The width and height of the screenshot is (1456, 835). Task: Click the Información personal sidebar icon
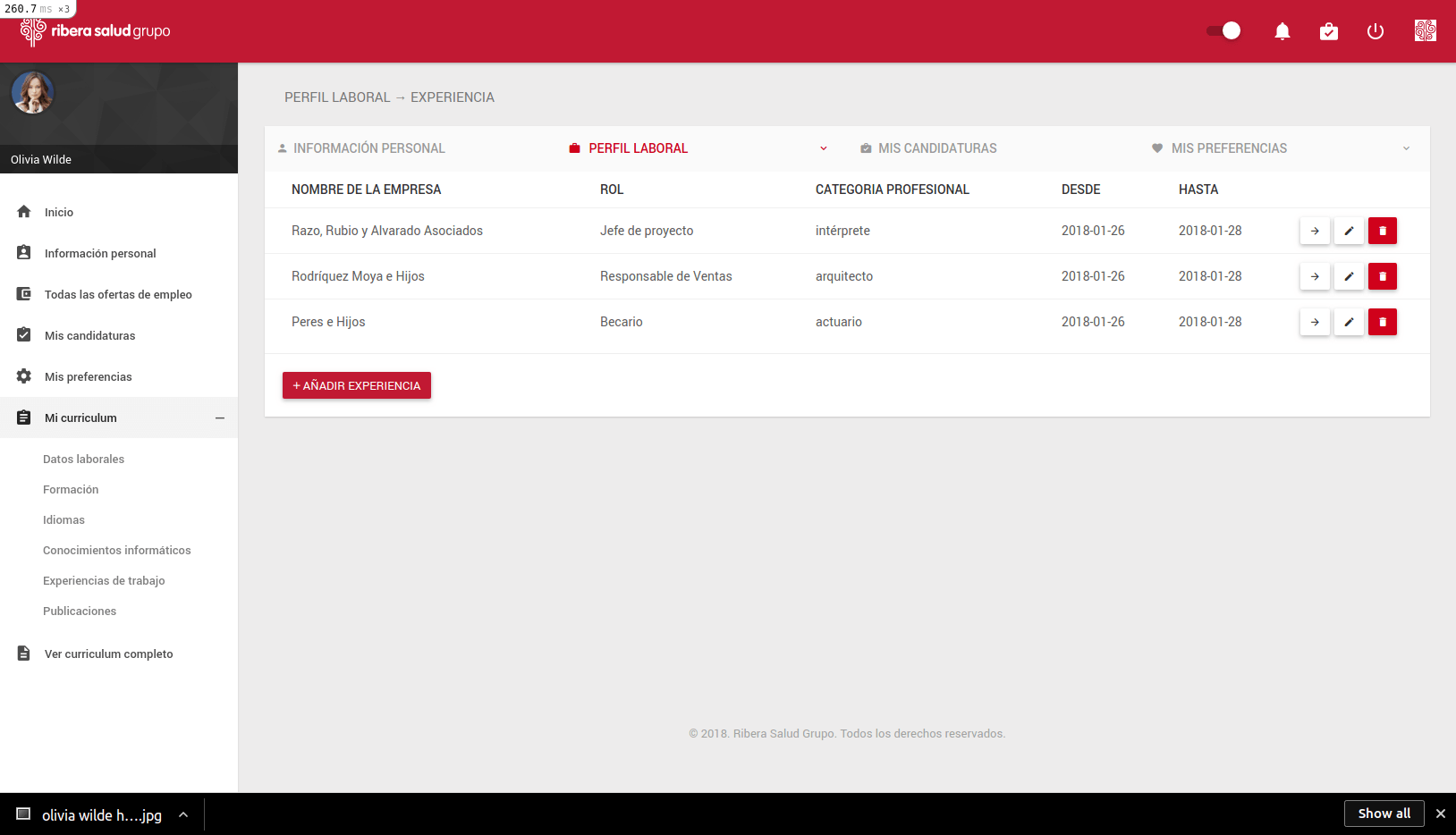[x=24, y=253]
